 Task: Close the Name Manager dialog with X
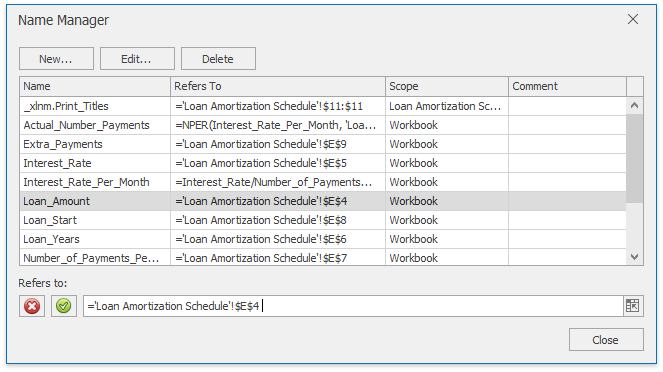pos(633,19)
